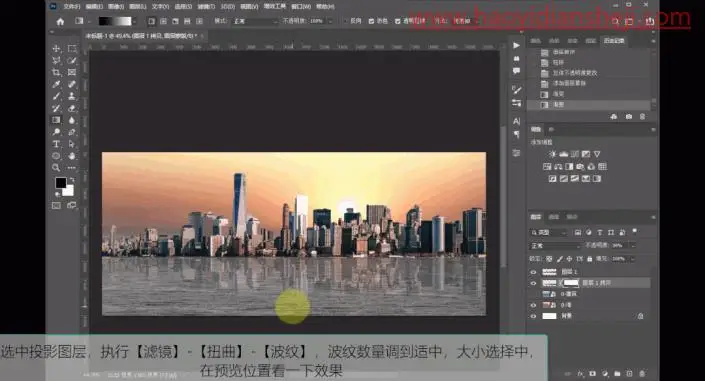This screenshot has width=705, height=381.
Task: Select the Gradient tool in toolbox
Action: tap(56, 120)
